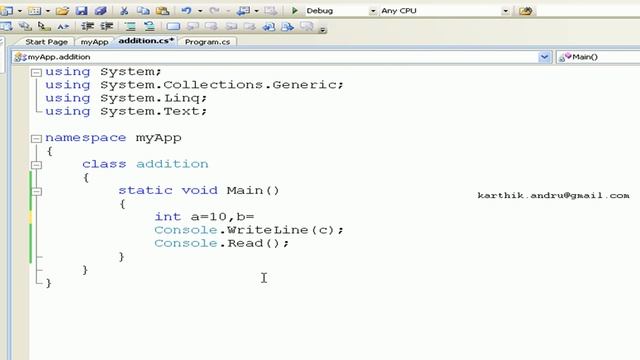640x360 pixels.
Task: Click the Add New Item icon
Action: [34, 11]
